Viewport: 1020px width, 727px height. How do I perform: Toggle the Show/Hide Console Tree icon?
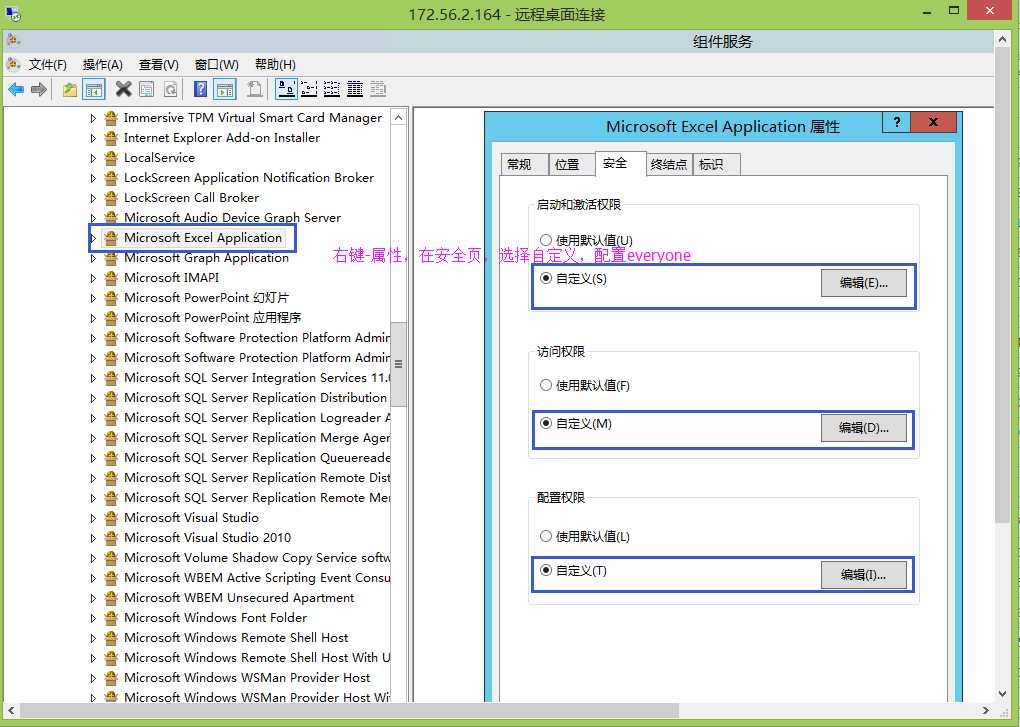(x=94, y=89)
